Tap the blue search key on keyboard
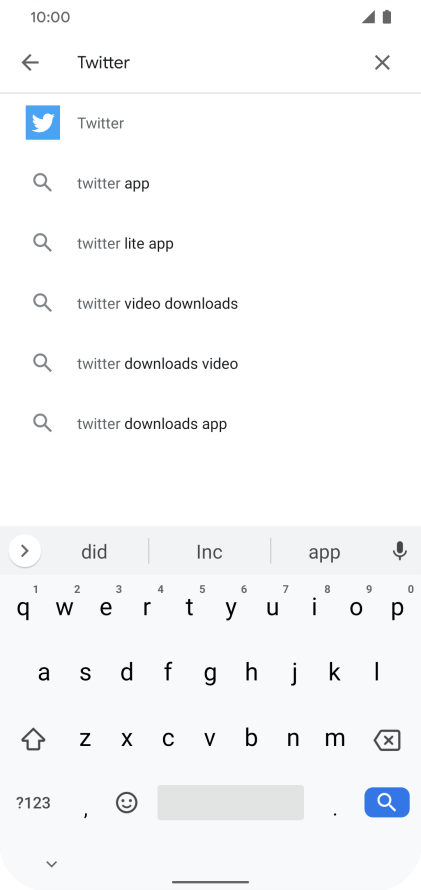 (x=387, y=802)
